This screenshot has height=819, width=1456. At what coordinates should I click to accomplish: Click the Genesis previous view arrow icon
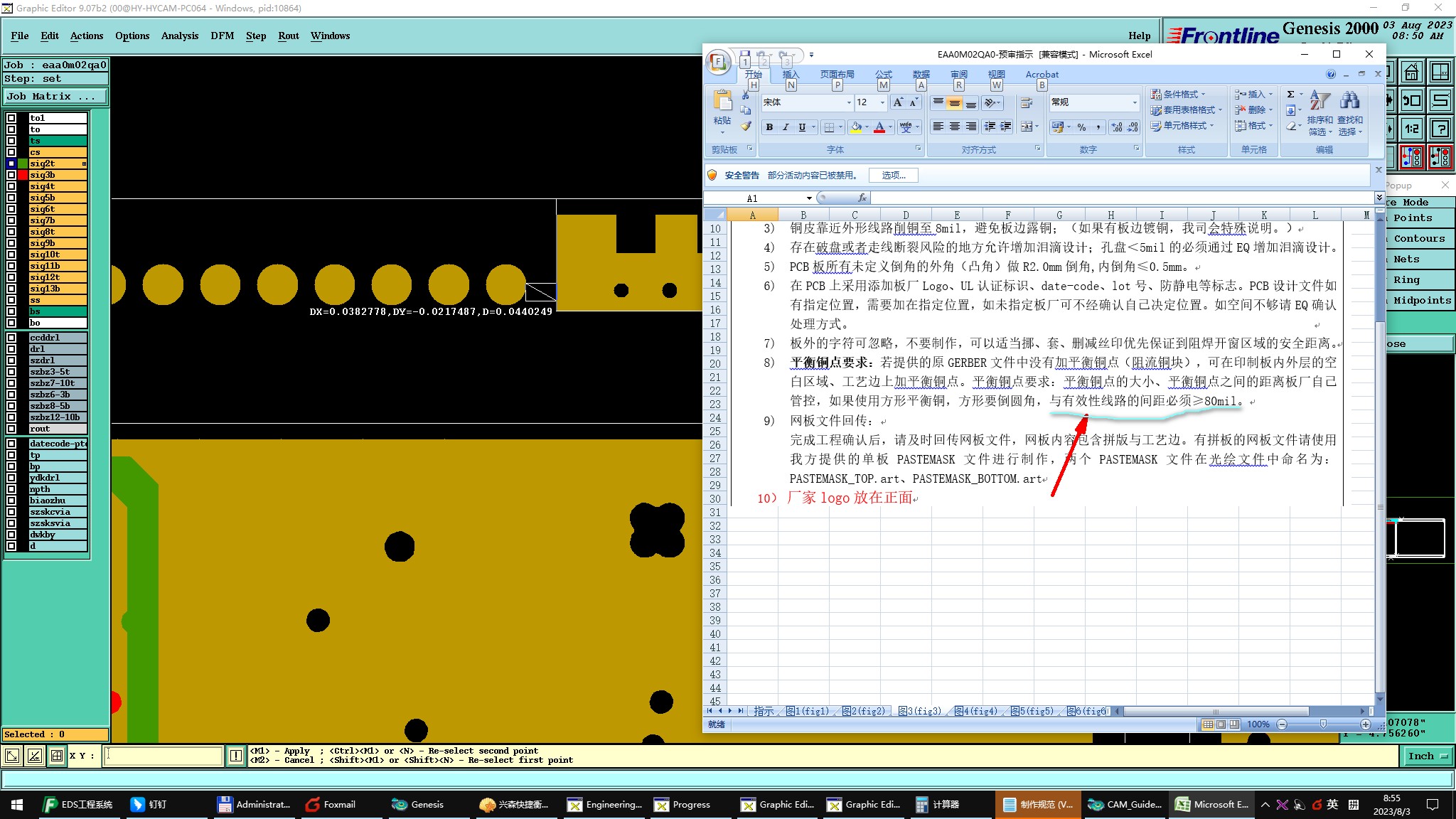[1411, 100]
